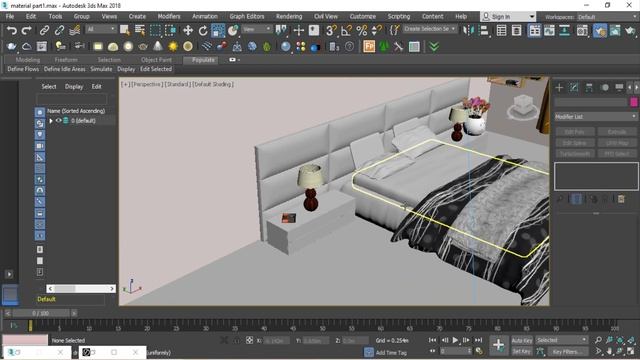Open the Motion tab in command panel
Image resolution: width=640 pixels, height=360 pixels.
[x=605, y=87]
